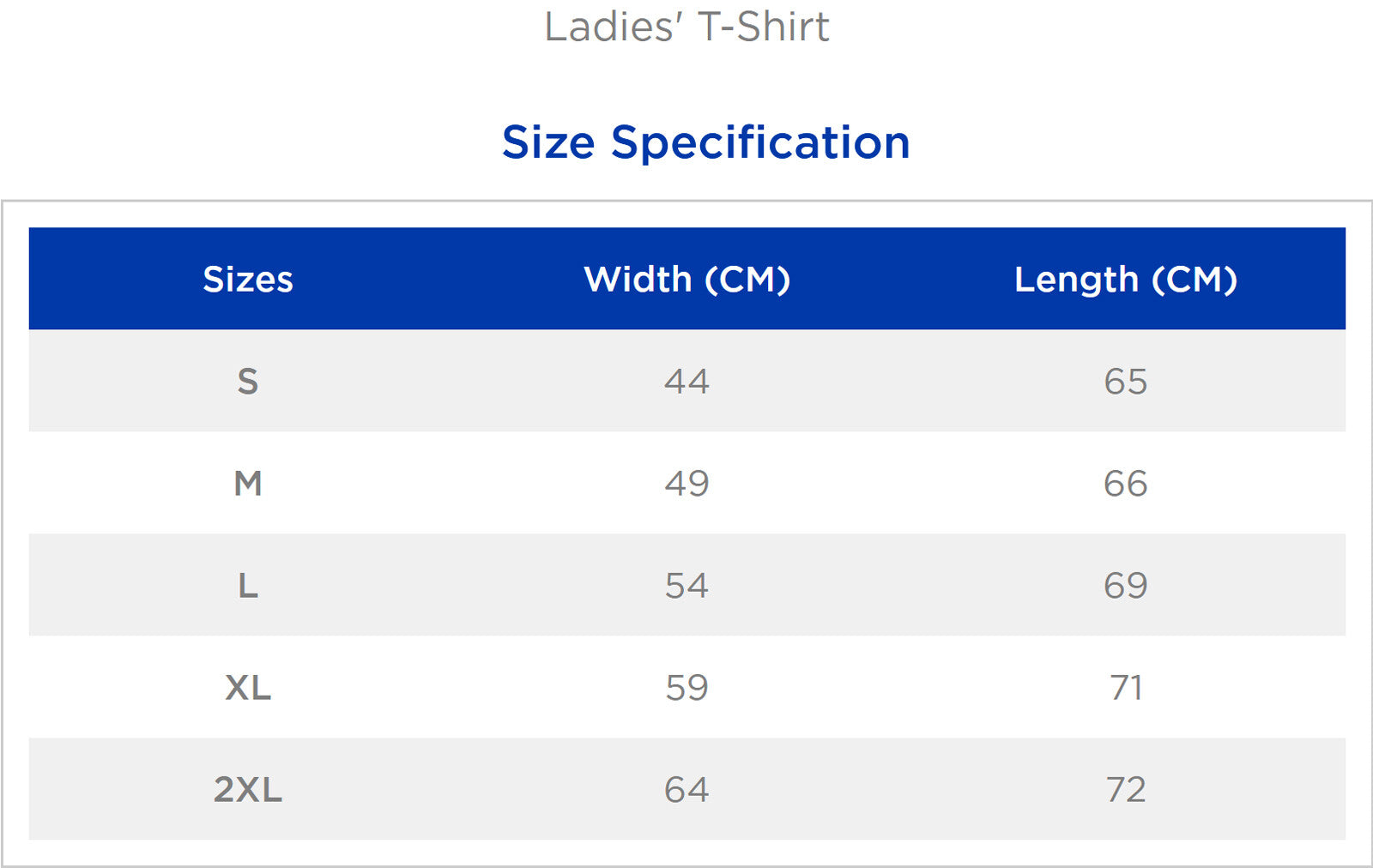
Task: Select width value 59 for size XL
Action: 686,688
